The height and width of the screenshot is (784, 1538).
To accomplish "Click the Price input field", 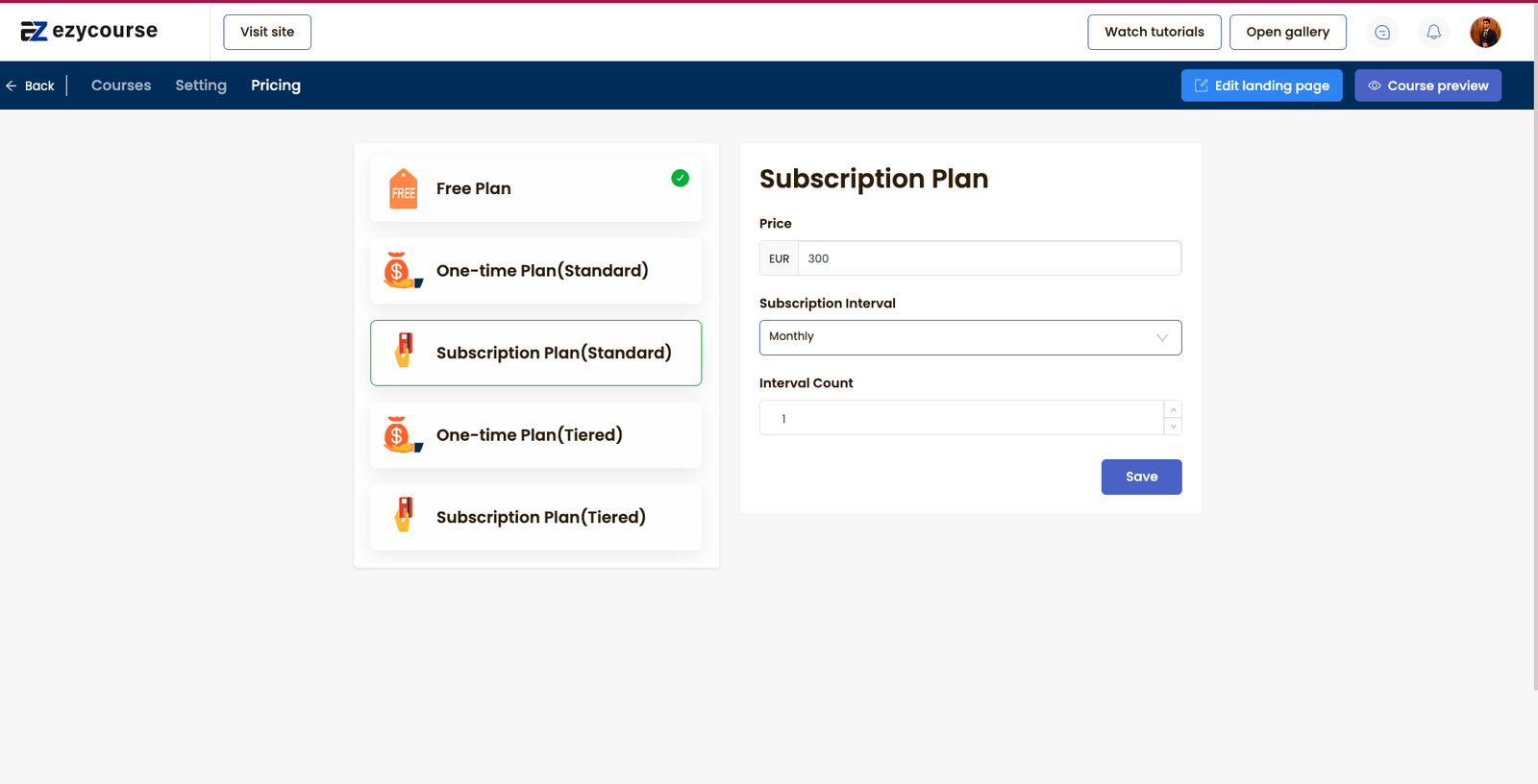I will [988, 258].
